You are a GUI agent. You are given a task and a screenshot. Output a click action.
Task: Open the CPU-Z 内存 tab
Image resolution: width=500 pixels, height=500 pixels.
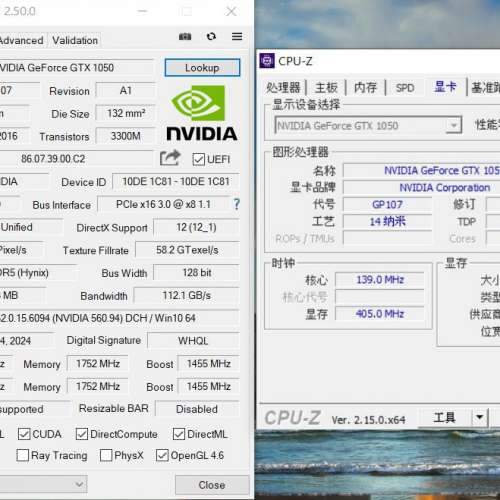(x=365, y=88)
